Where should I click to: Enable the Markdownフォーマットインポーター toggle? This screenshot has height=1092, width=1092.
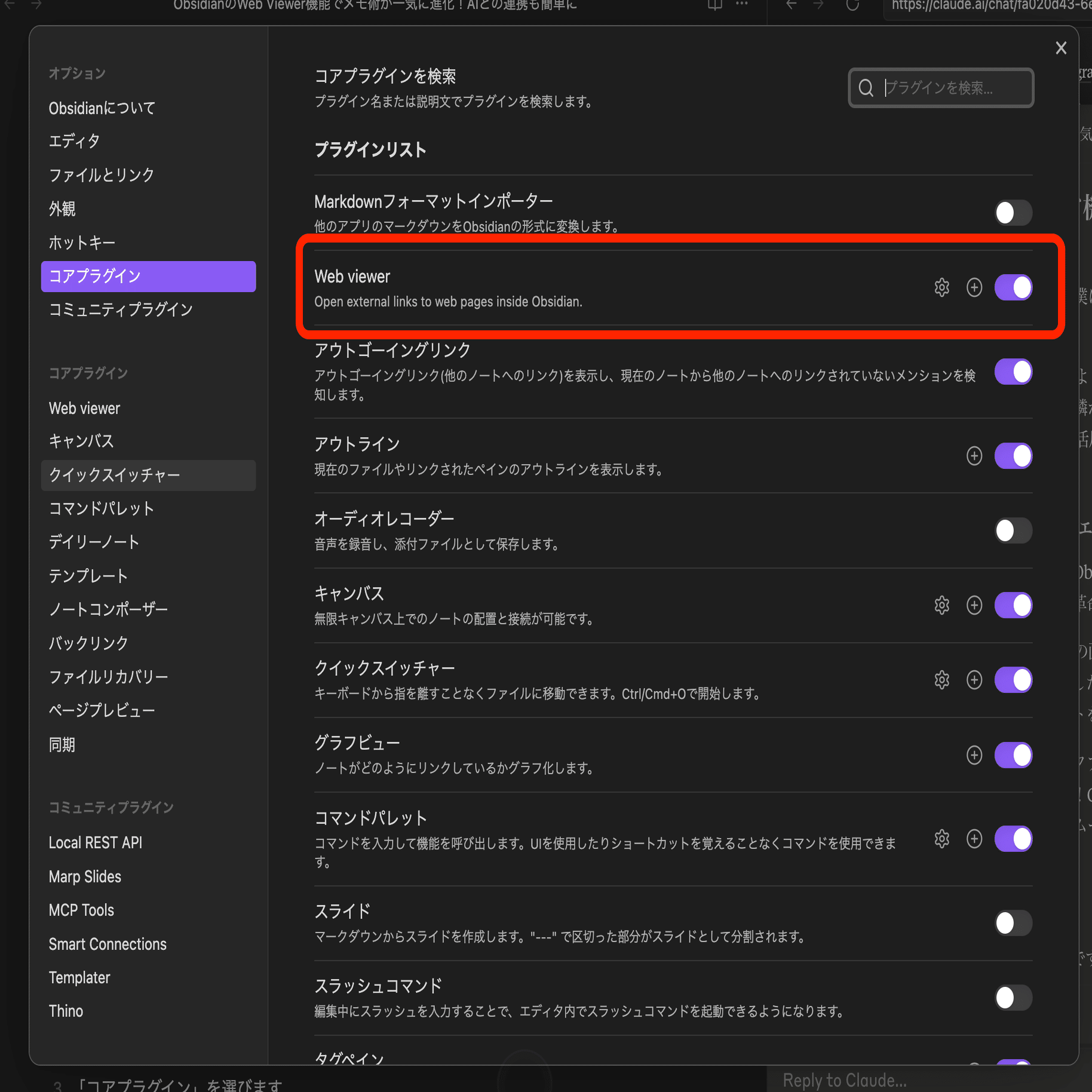tap(1013, 213)
